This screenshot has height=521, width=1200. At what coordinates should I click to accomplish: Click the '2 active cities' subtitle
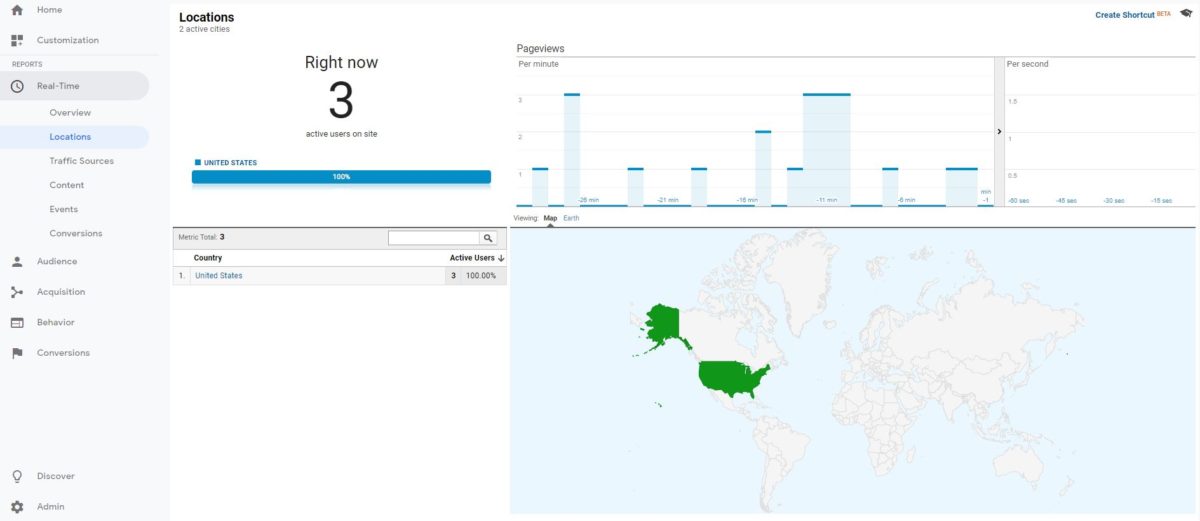pyautogui.click(x=204, y=29)
